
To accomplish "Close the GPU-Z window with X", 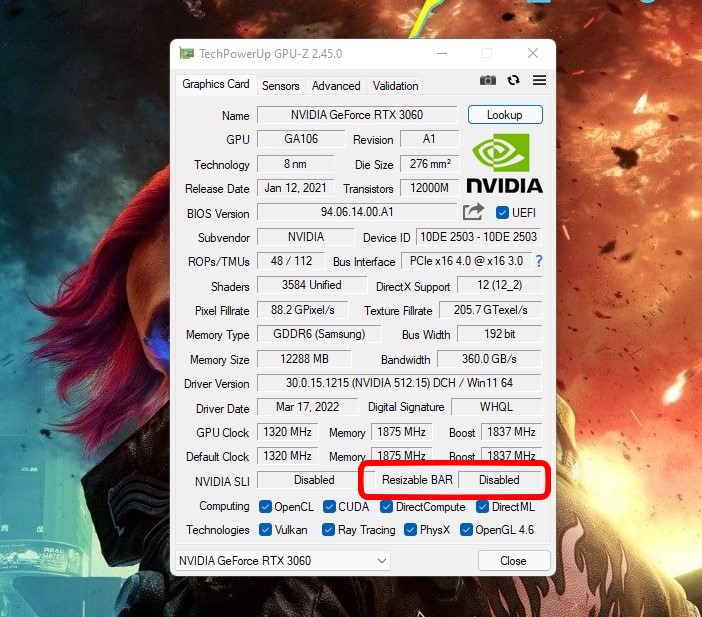I will [533, 54].
